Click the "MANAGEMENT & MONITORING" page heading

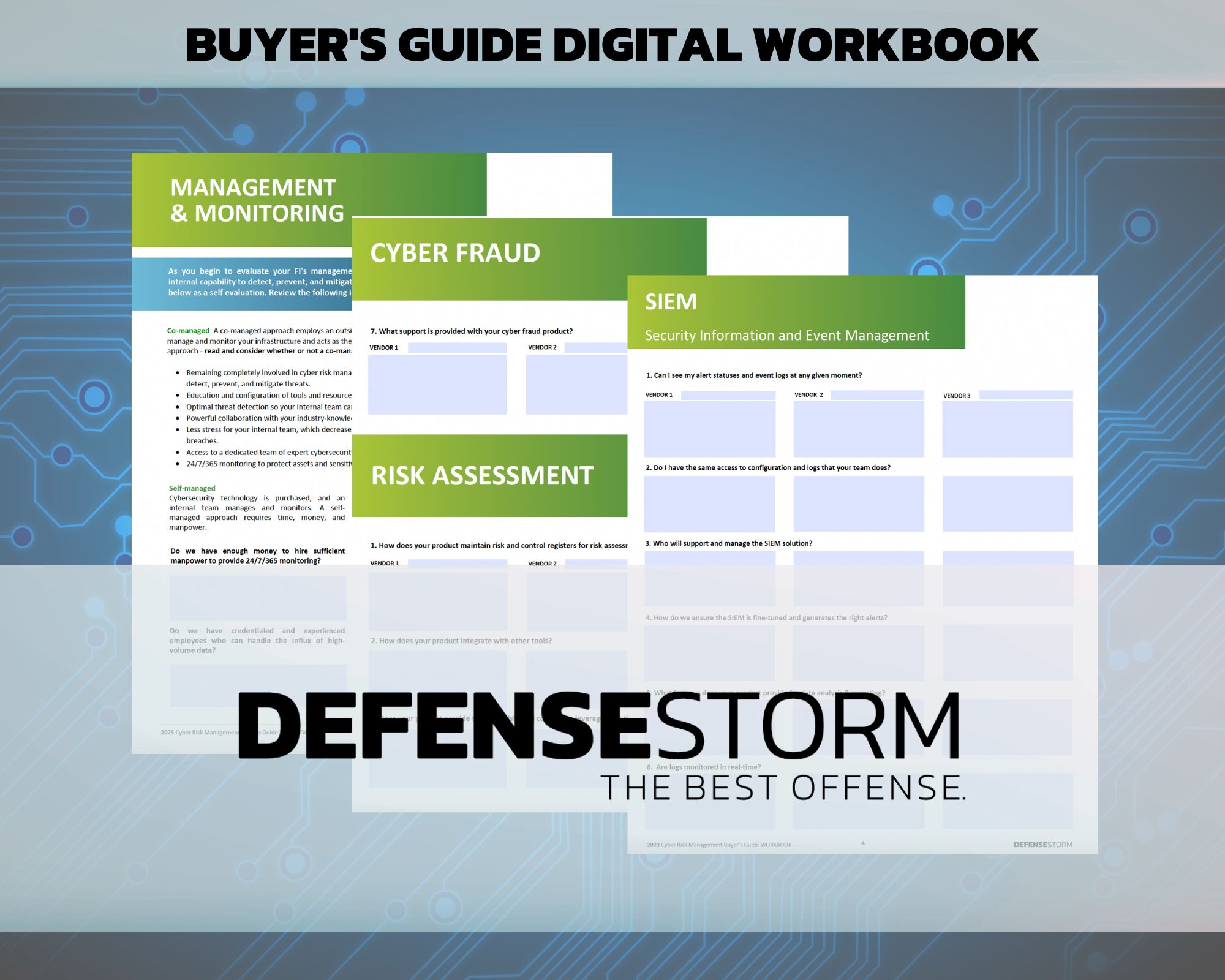257,200
